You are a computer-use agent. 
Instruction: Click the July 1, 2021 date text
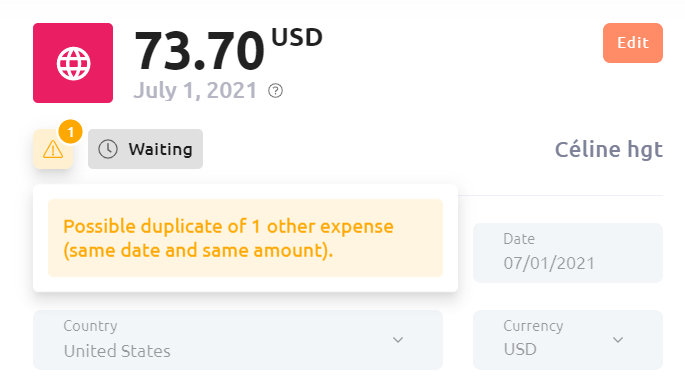tap(195, 90)
